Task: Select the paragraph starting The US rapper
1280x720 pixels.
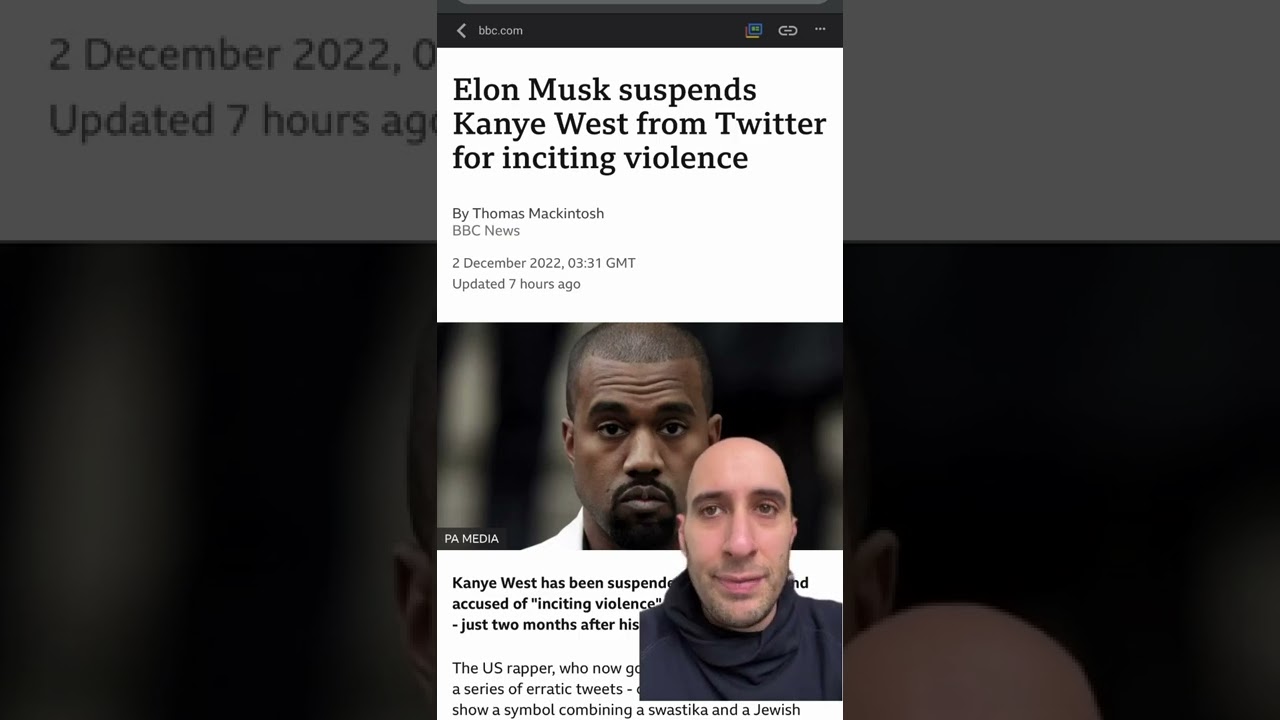Action: [x=545, y=689]
